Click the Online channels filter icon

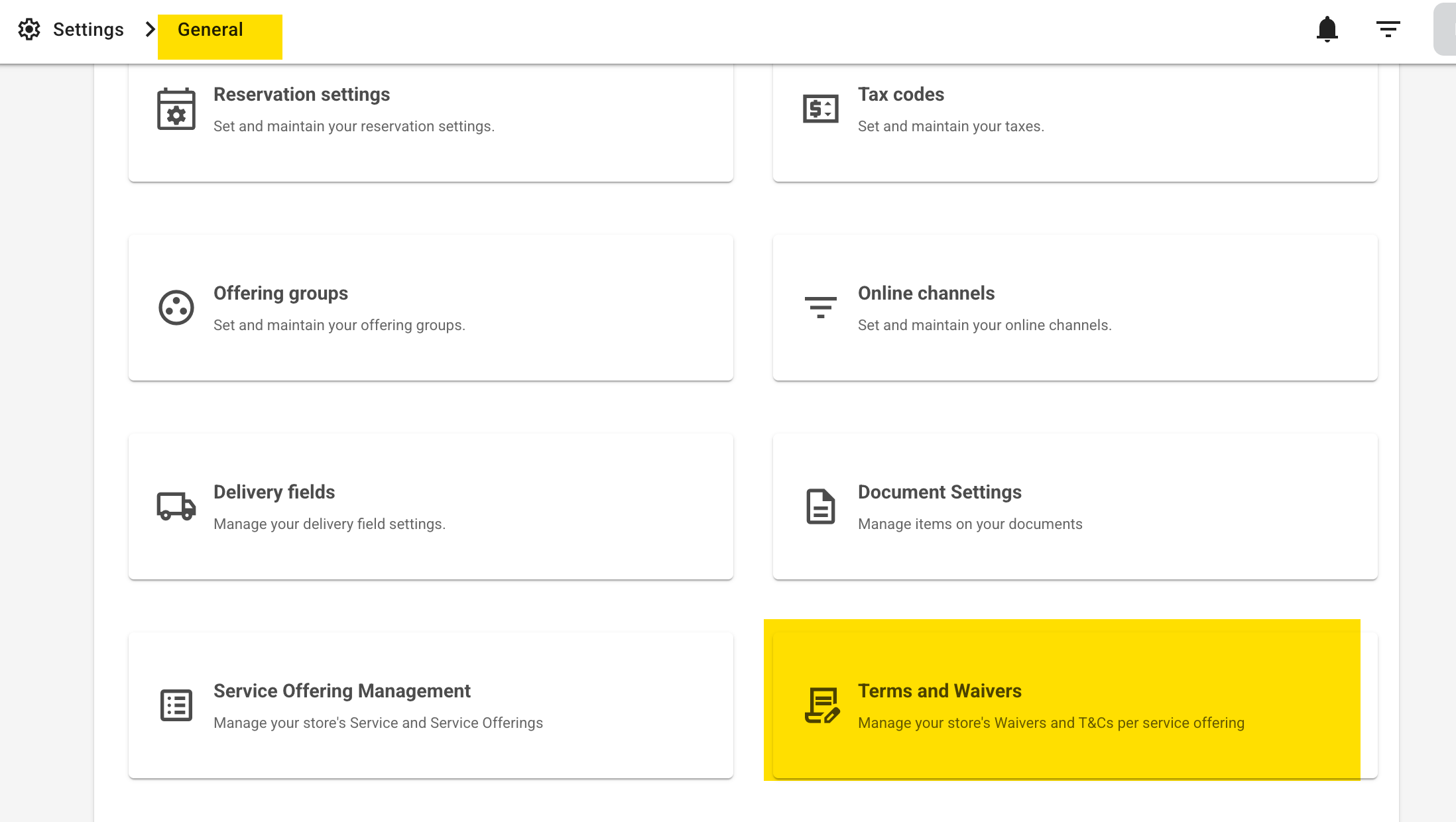821,308
